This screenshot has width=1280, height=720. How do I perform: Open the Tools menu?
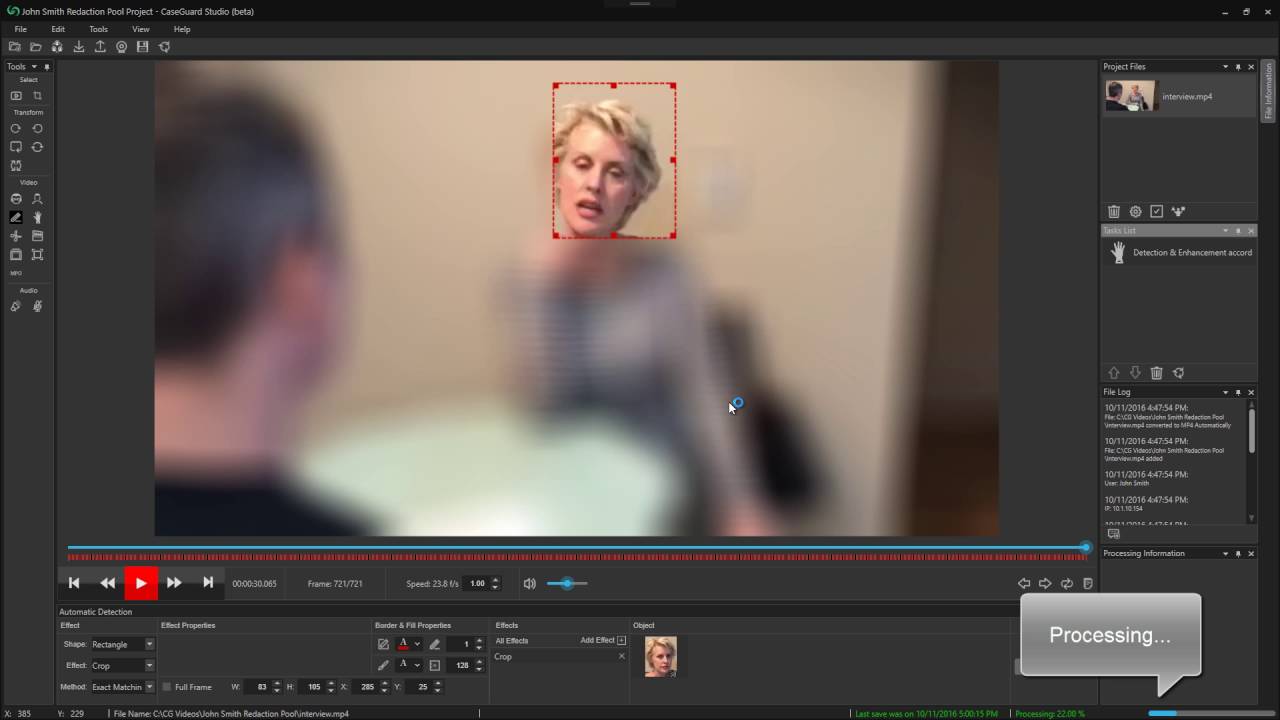(x=98, y=29)
